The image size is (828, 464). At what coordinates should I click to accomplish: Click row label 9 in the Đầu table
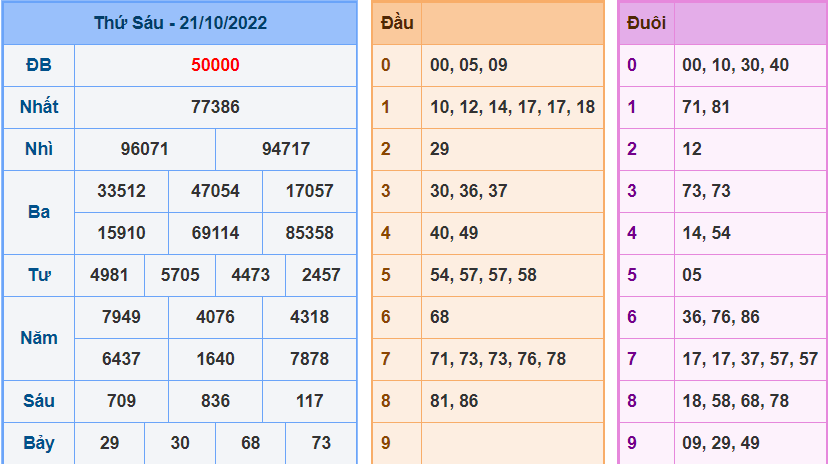click(386, 443)
